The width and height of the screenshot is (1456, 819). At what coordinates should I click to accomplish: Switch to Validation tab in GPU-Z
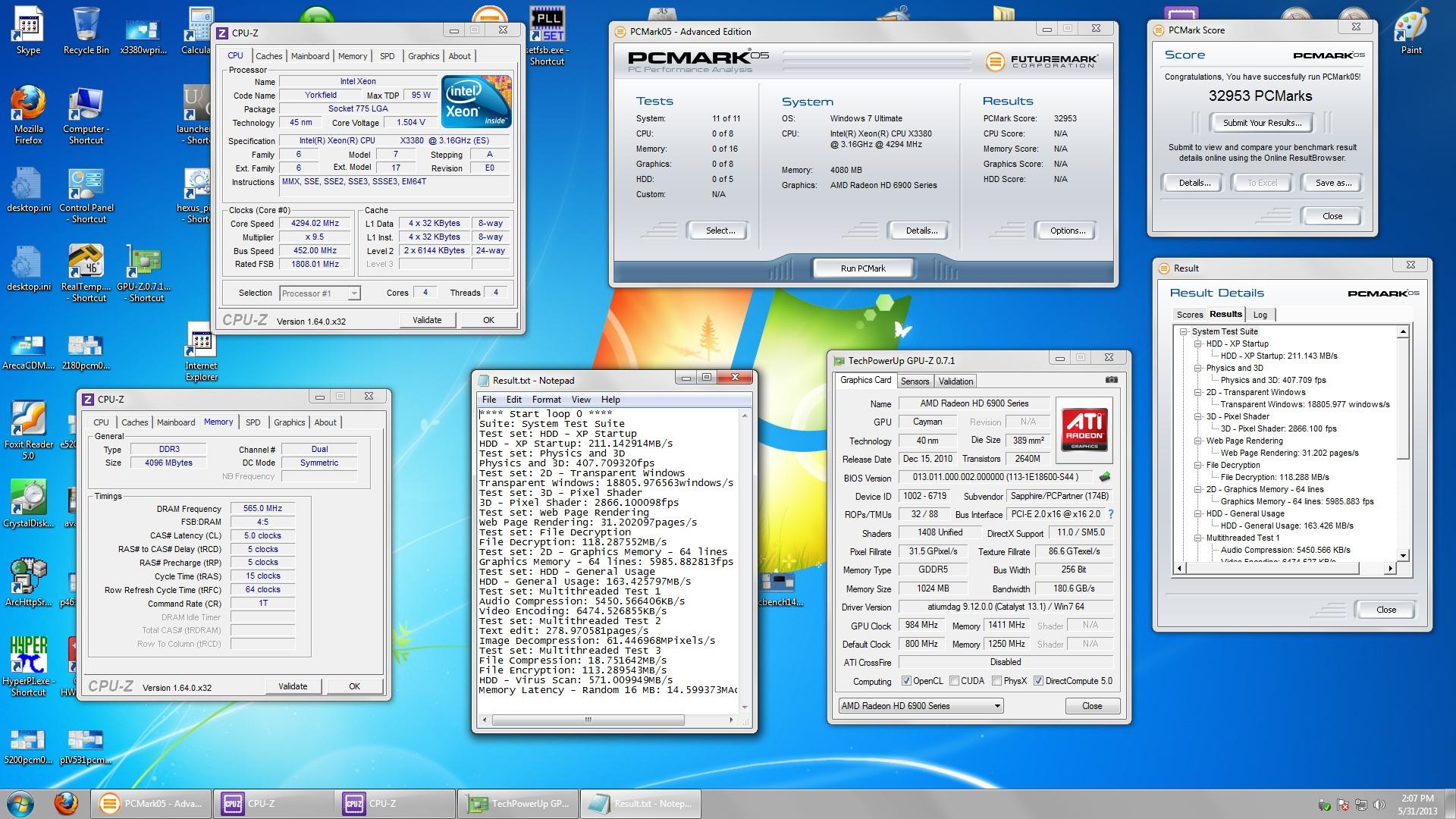coord(955,381)
